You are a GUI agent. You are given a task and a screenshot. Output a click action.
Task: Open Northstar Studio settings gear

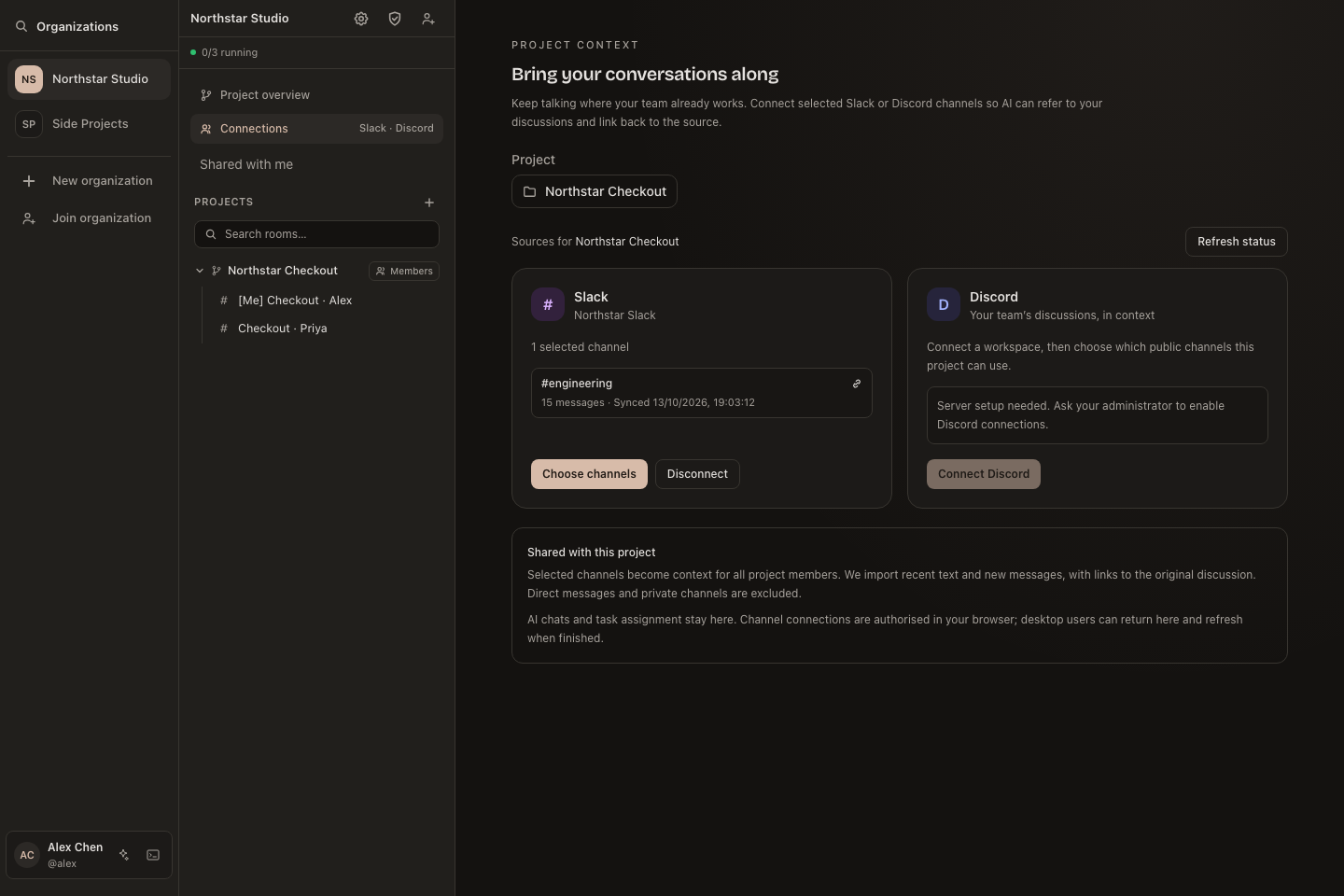pos(361,19)
